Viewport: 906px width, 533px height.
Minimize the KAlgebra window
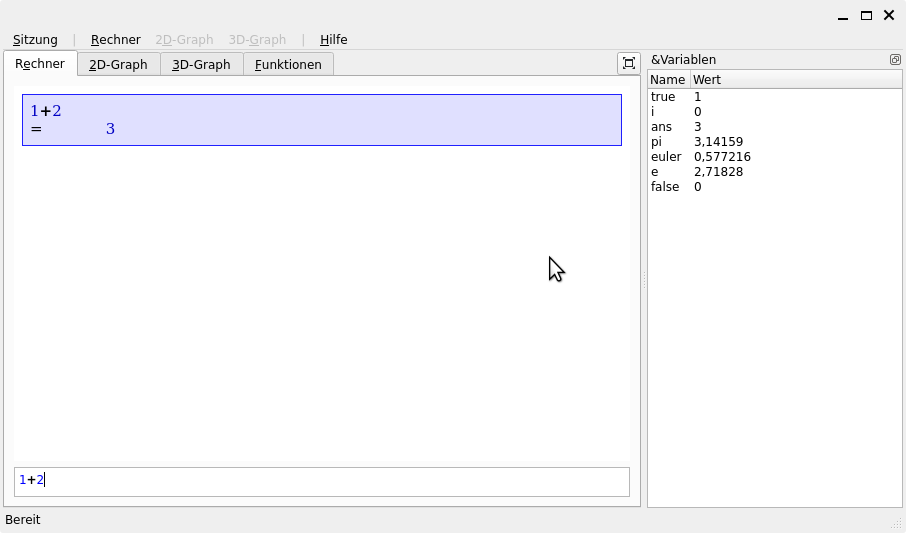click(844, 15)
